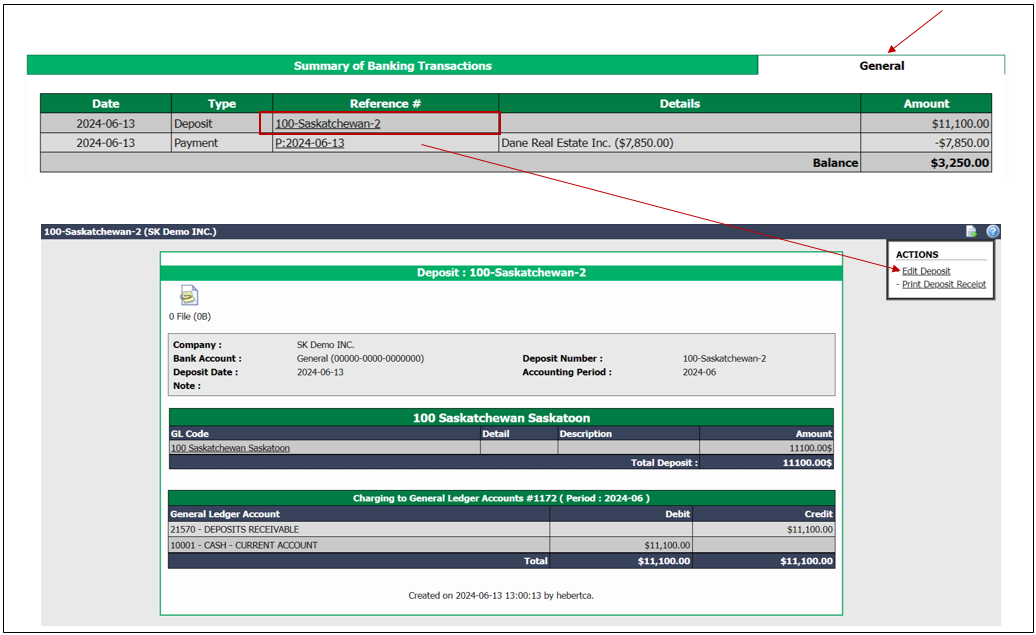This screenshot has height=635, width=1036.
Task: Select the 10001 - CASH - CURRENT ACCOUNT row
Action: click(x=501, y=545)
